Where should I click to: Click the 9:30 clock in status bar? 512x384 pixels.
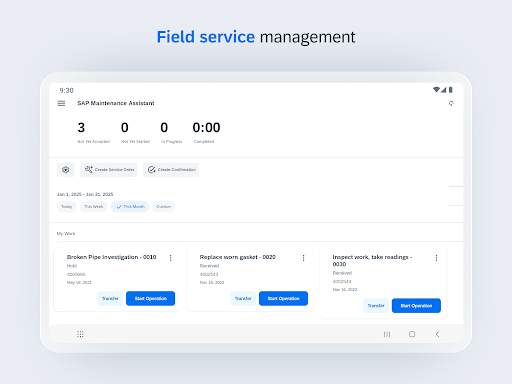(66, 90)
